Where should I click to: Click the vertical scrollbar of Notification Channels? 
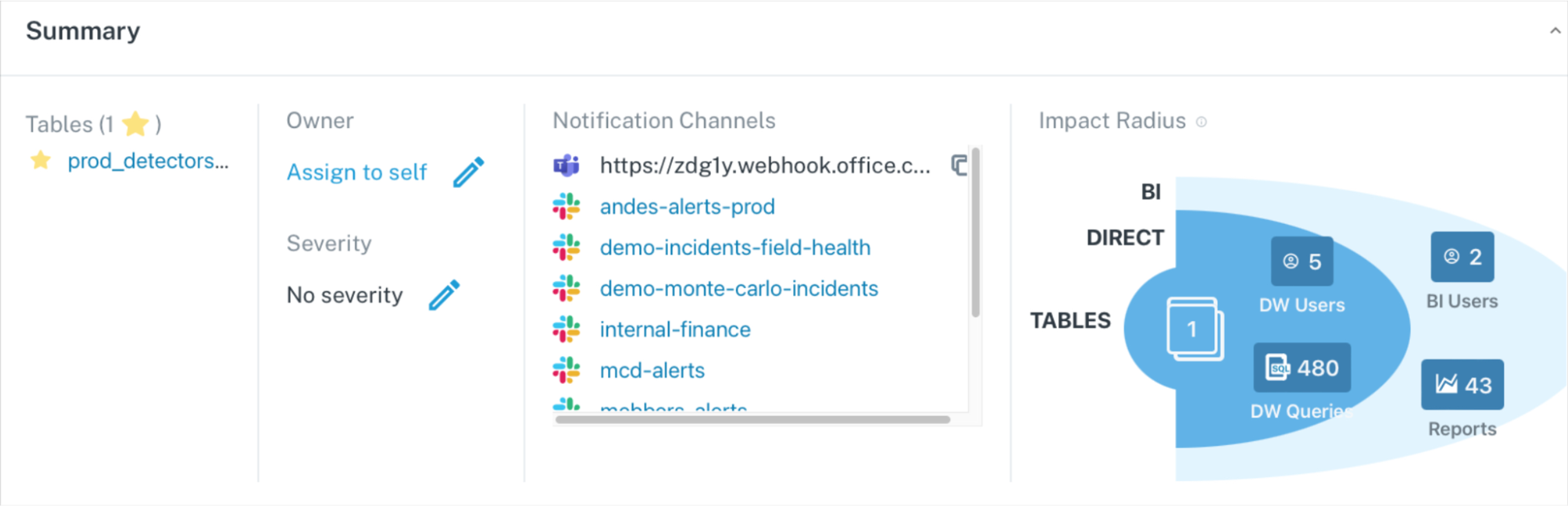click(975, 232)
